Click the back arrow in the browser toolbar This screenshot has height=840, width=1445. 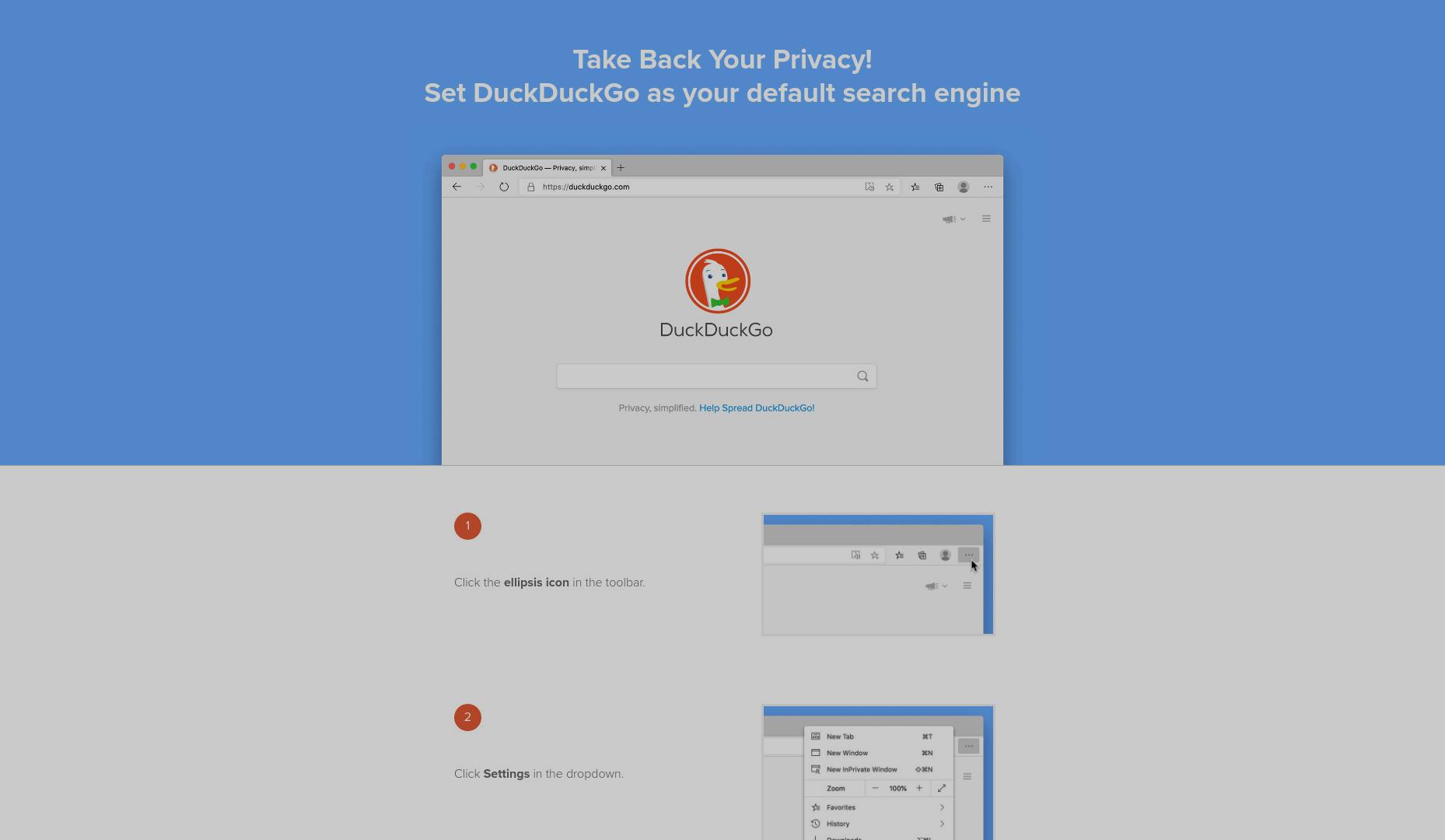[x=457, y=187]
